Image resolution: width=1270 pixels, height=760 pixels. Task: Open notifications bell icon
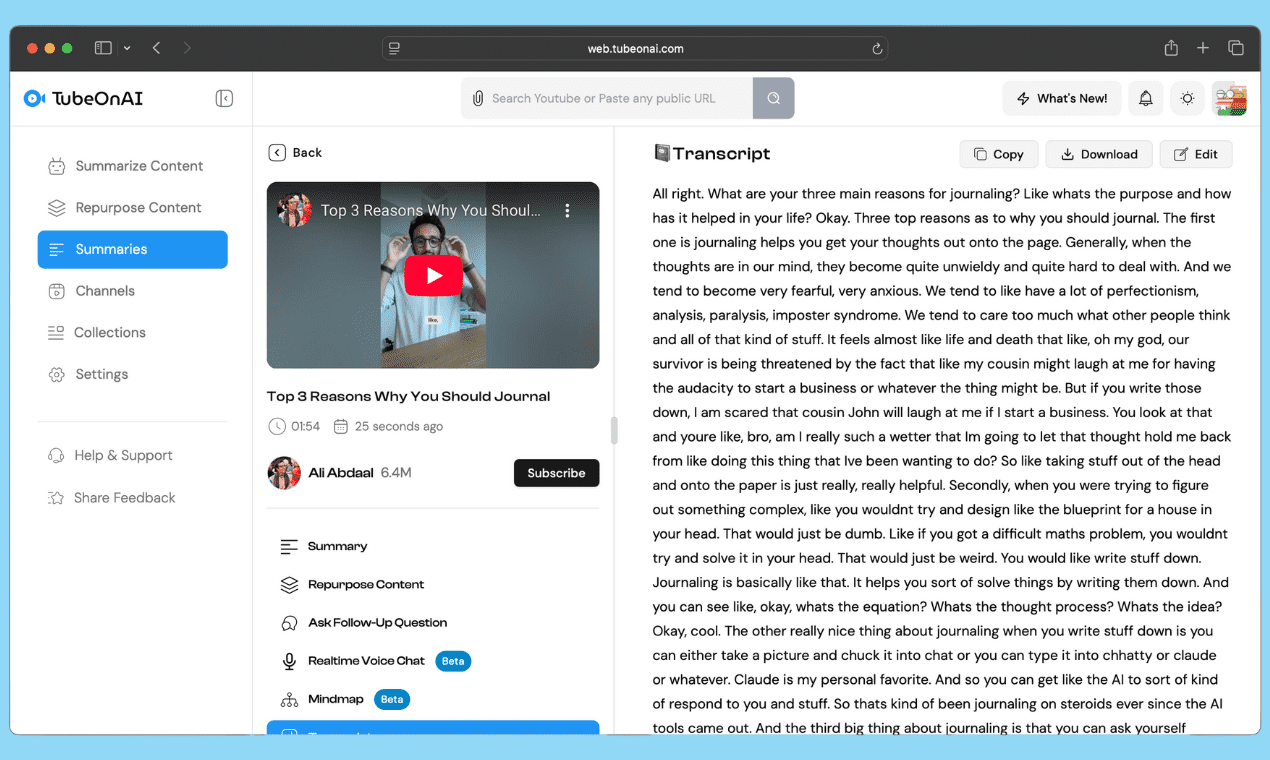(1146, 98)
